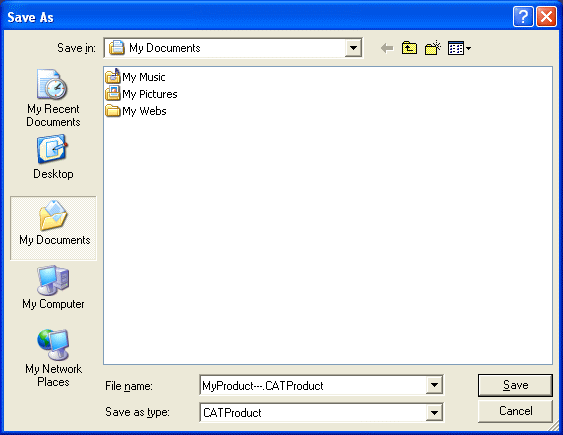Select the My Pictures folder
This screenshot has width=563, height=435.
tap(141, 94)
